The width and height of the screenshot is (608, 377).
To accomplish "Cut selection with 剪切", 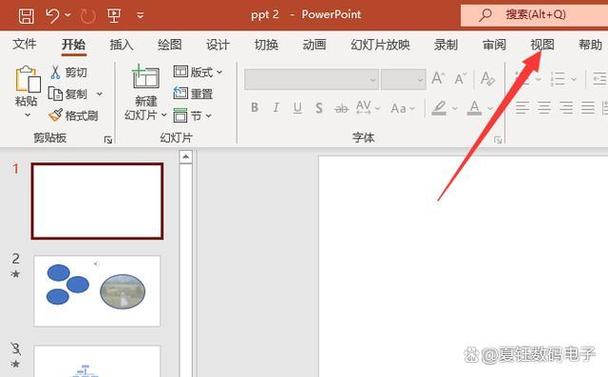I will click(69, 72).
